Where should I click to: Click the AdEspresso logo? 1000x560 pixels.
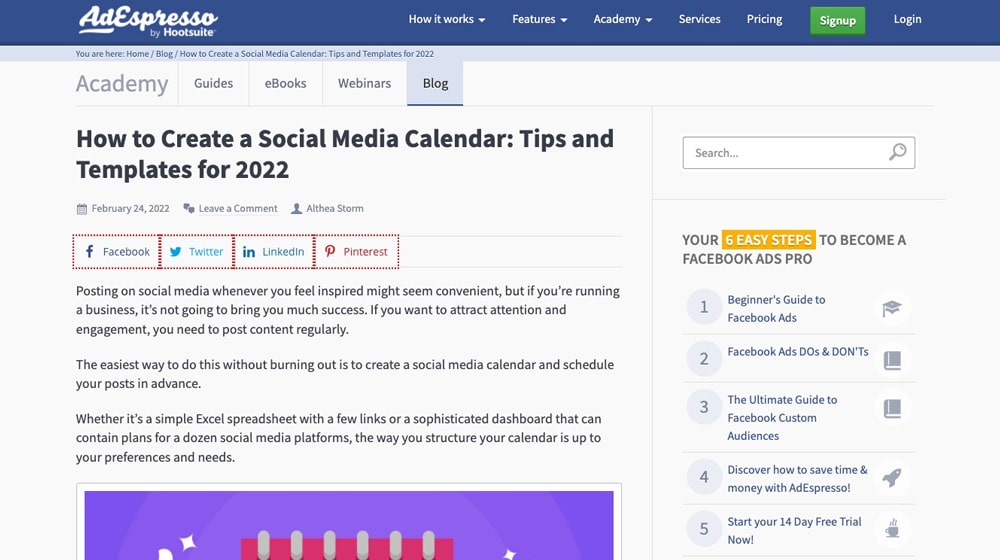click(147, 21)
